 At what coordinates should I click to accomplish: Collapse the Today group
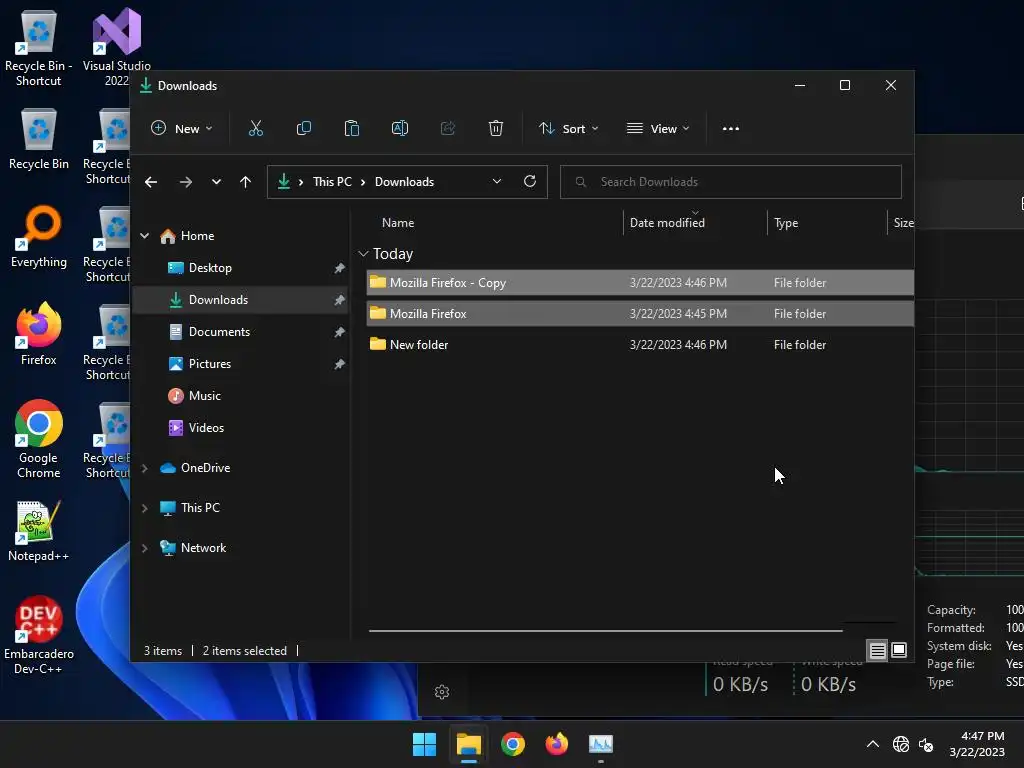(364, 253)
